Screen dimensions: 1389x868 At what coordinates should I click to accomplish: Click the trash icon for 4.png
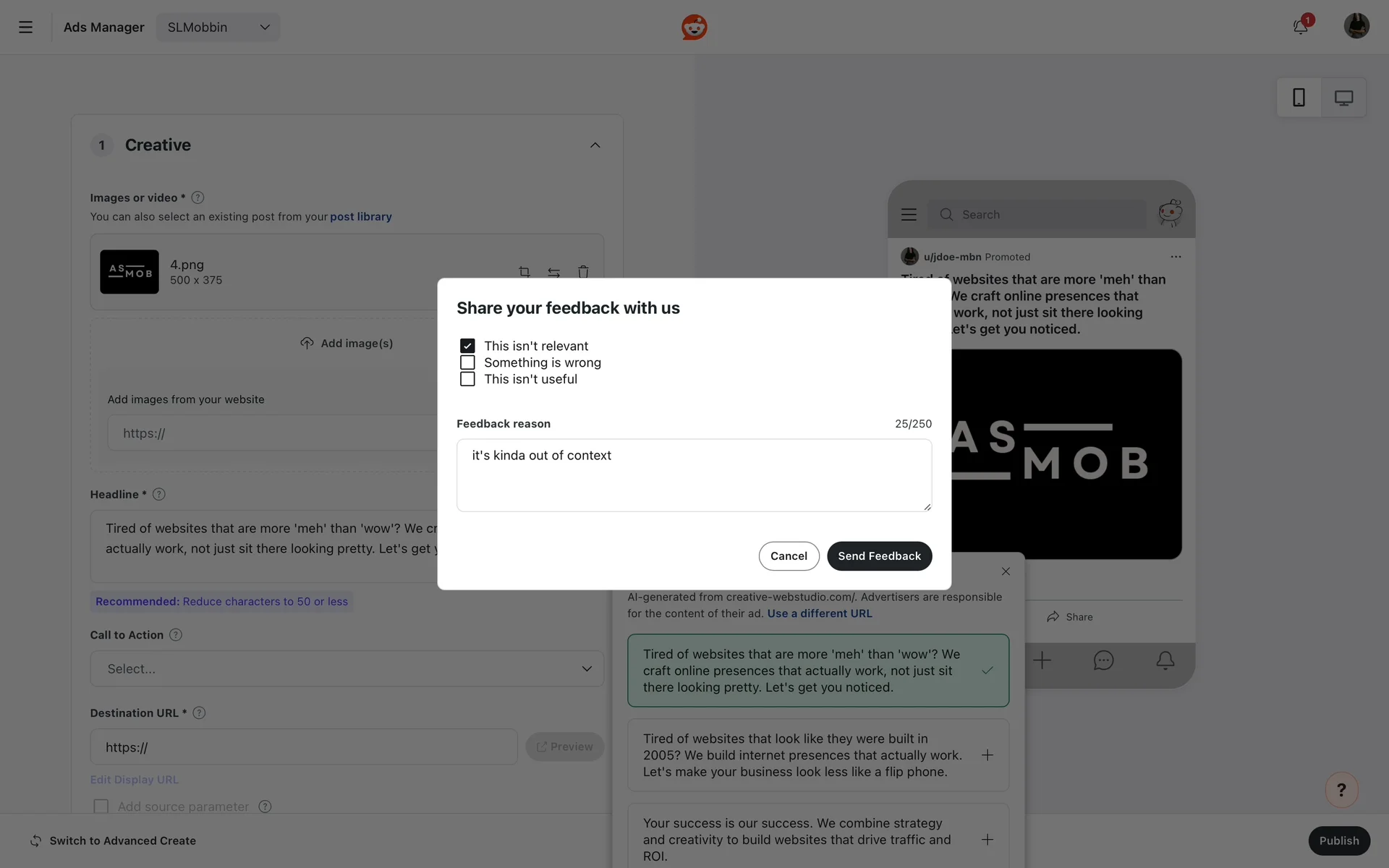pos(583,272)
